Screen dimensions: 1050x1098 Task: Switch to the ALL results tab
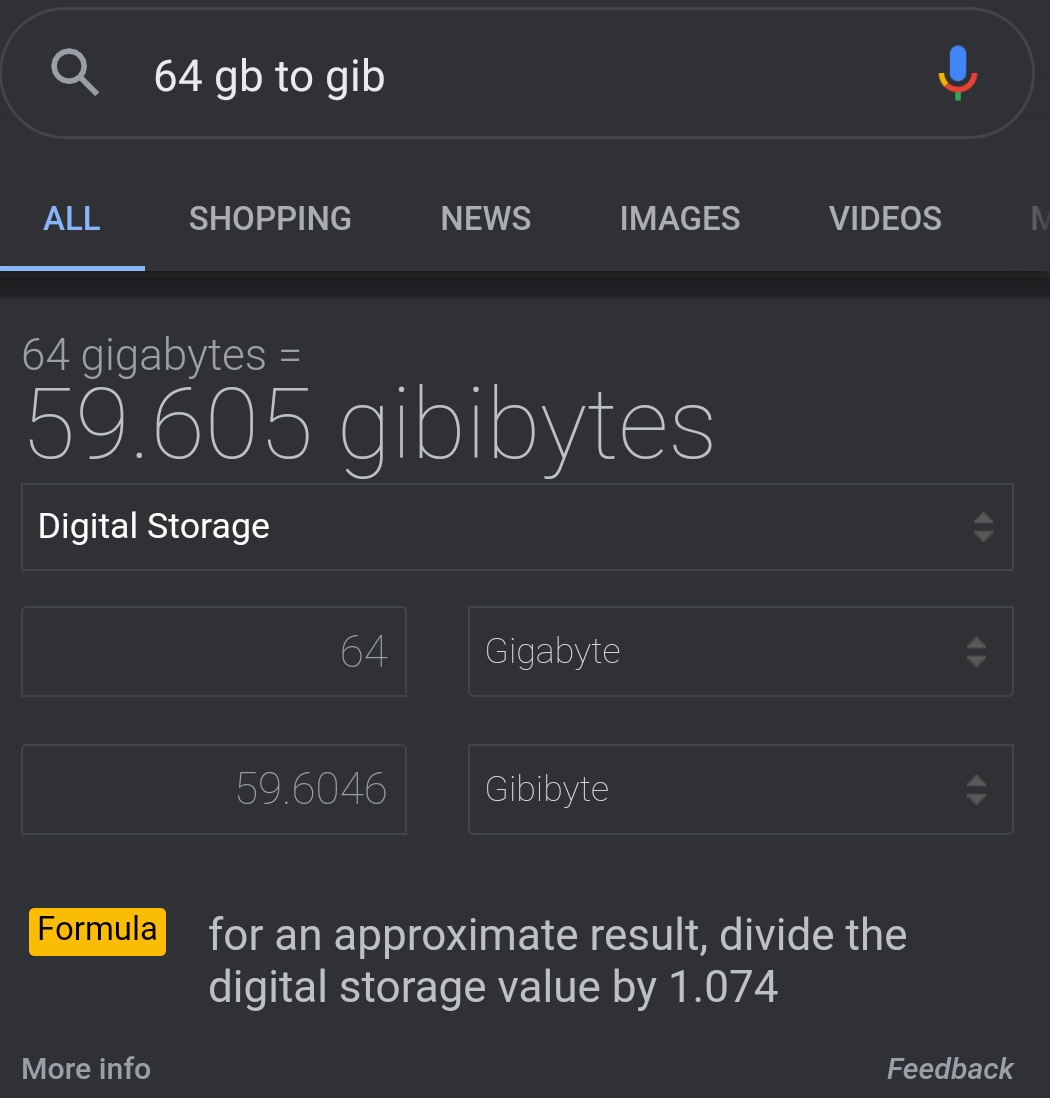(72, 219)
